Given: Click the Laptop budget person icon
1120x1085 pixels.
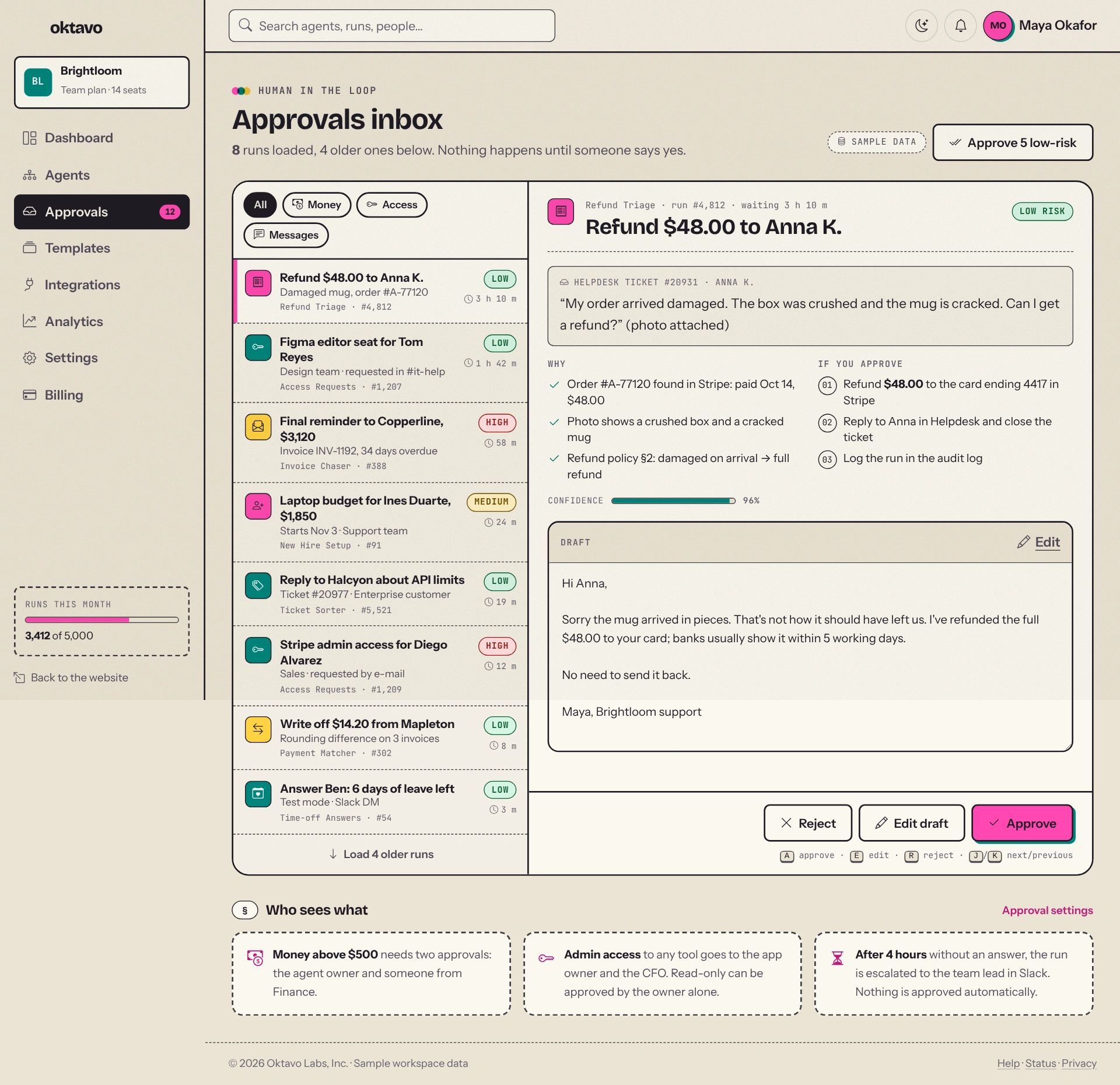Looking at the screenshot, I should [x=258, y=506].
